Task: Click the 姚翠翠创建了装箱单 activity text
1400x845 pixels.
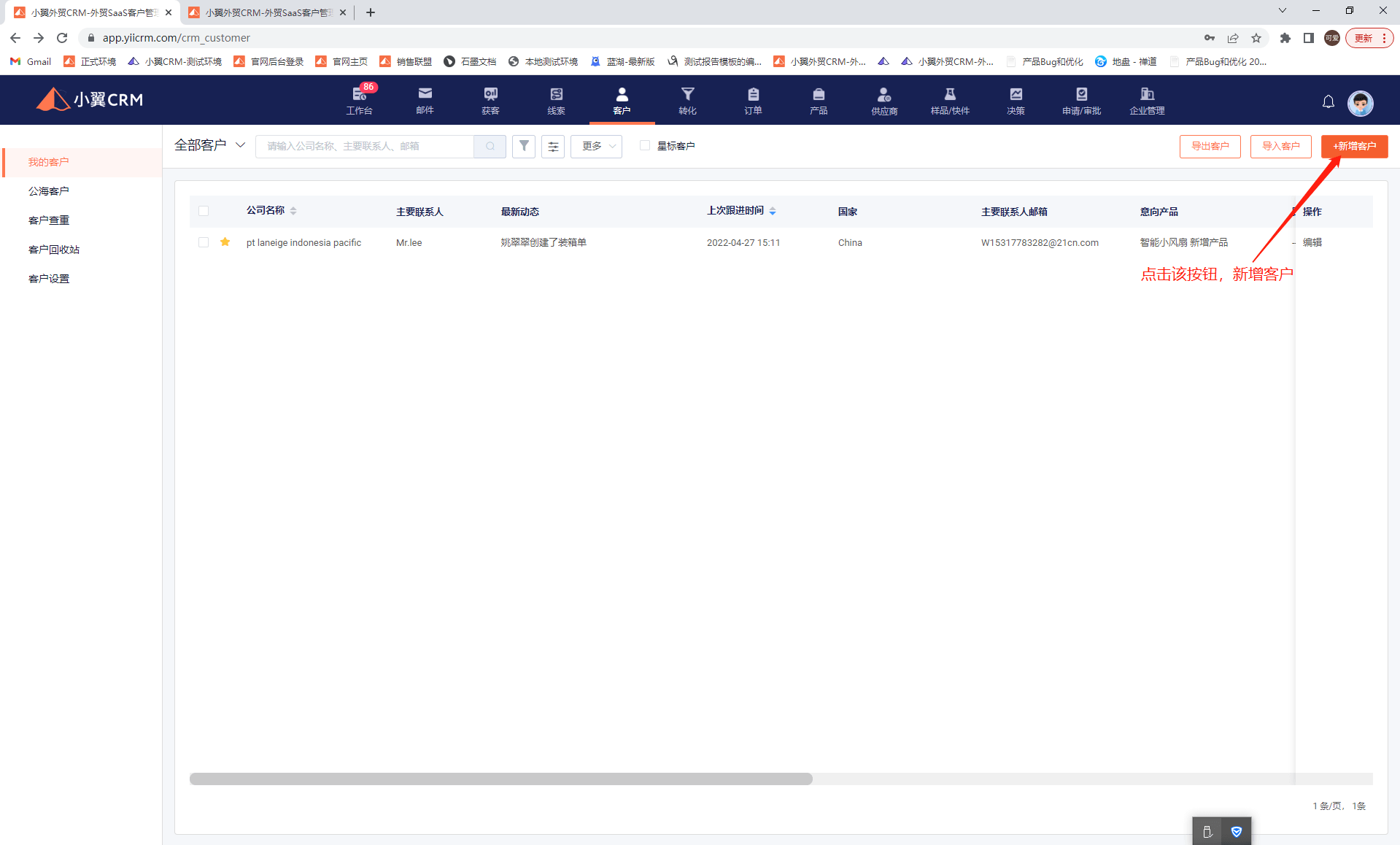Action: pyautogui.click(x=544, y=242)
